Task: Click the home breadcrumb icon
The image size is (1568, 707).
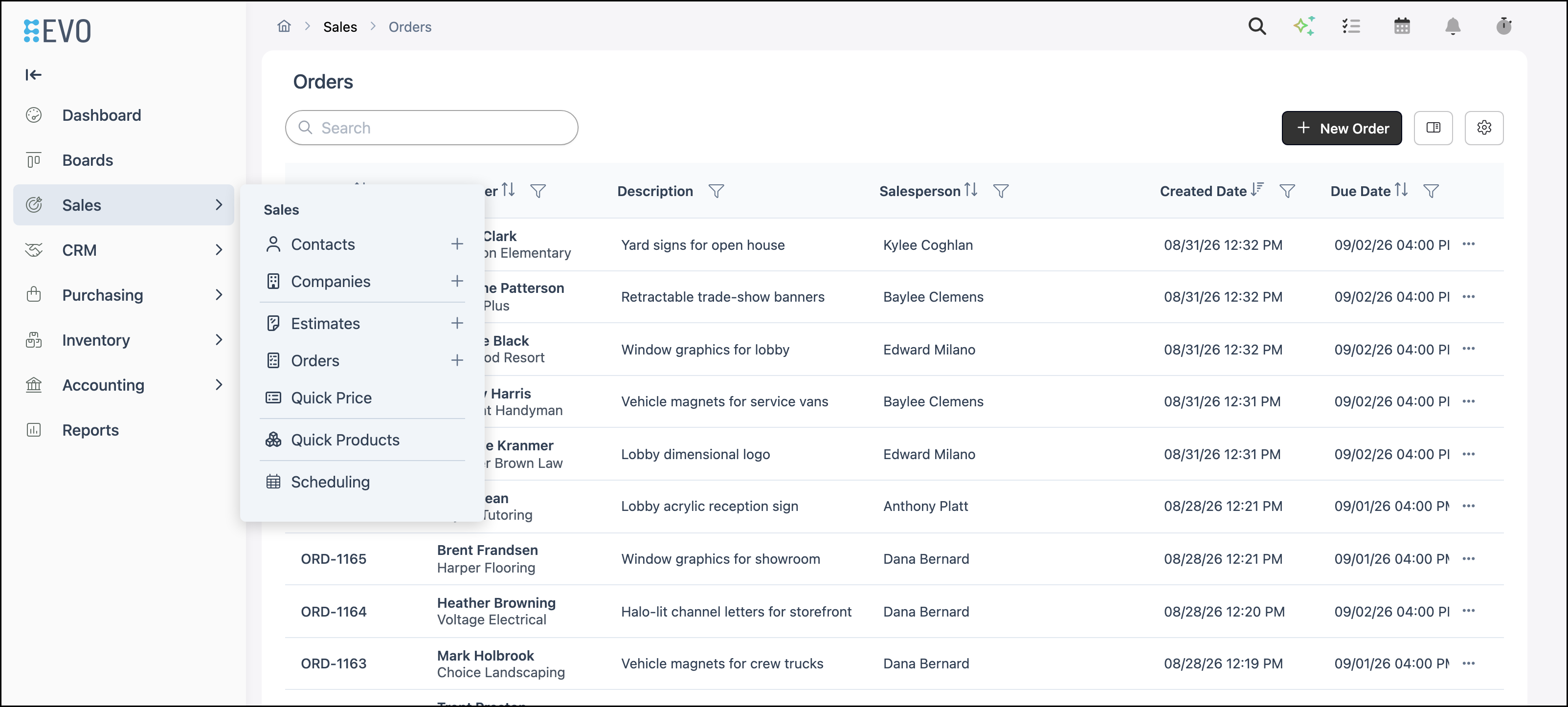Action: (x=284, y=26)
